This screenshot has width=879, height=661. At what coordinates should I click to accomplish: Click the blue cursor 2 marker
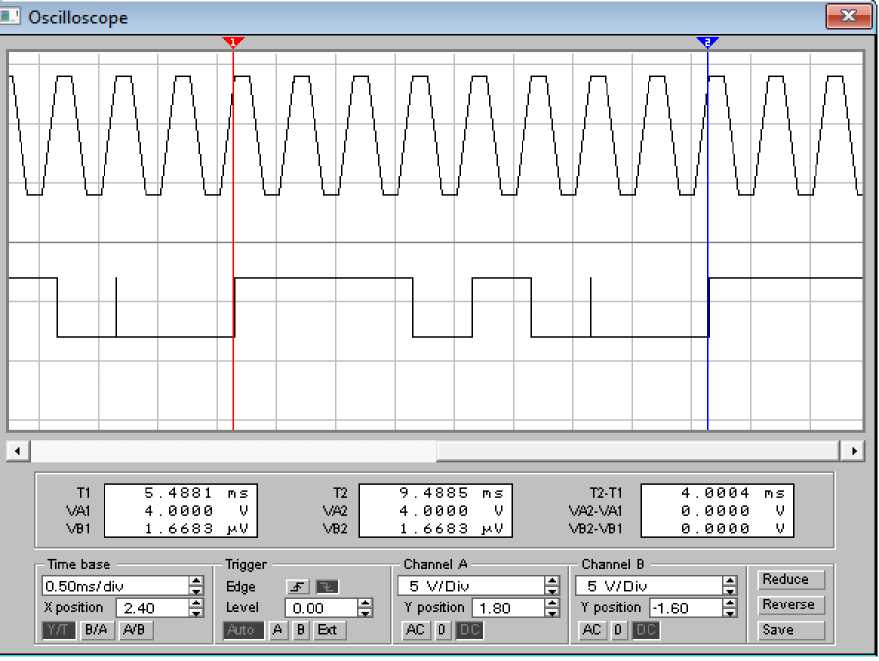tap(707, 42)
